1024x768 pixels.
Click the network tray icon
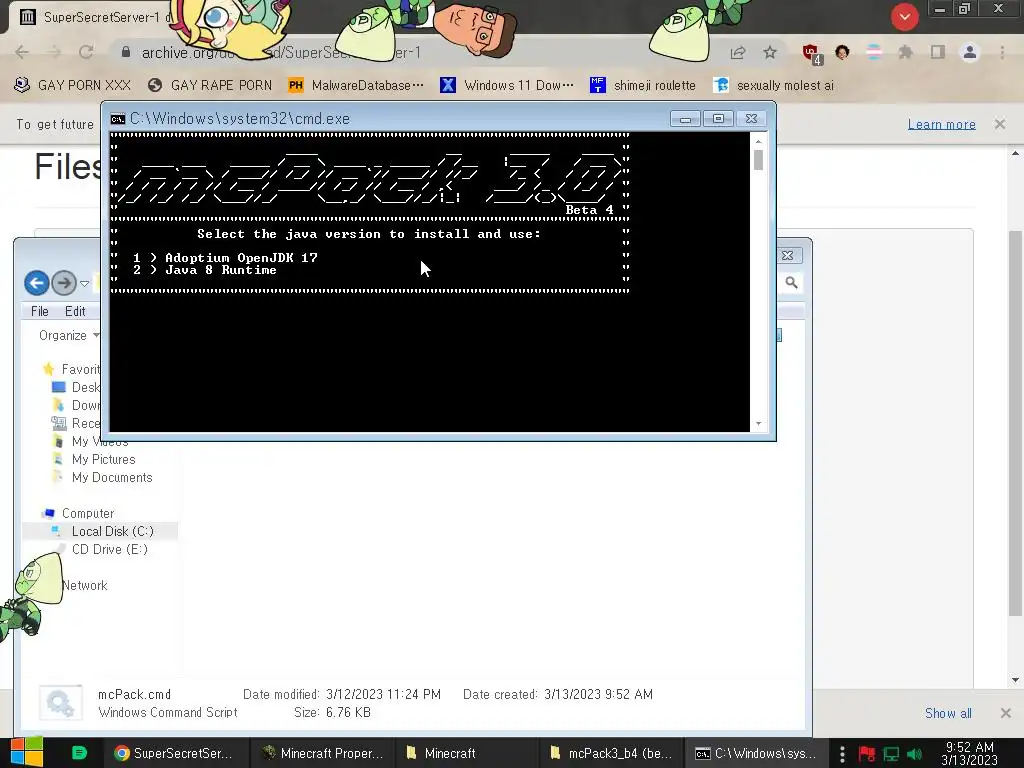pos(891,754)
